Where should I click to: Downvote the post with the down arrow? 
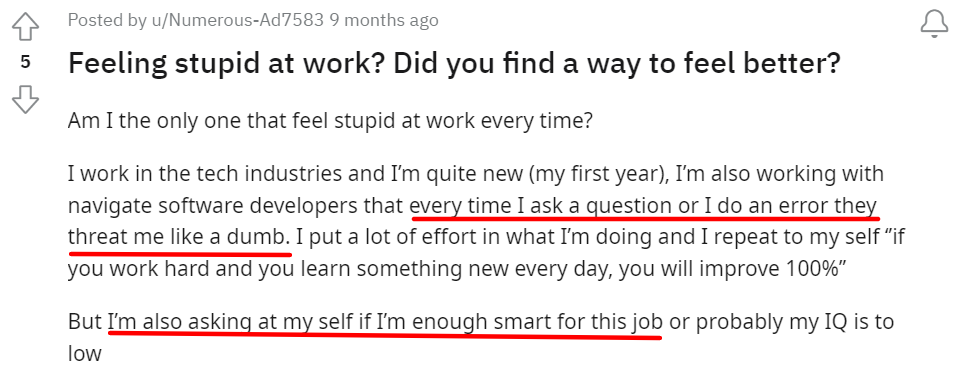pos(26,99)
